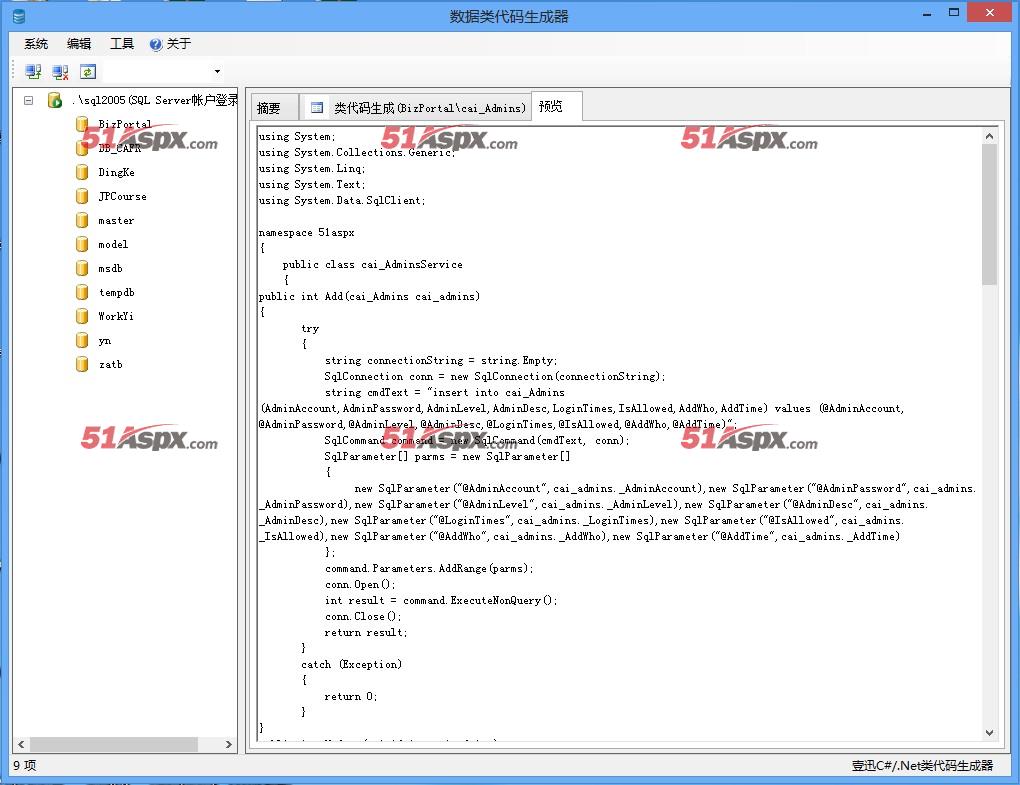Click the line "namespace 51aspx"
The width and height of the screenshot is (1020, 785).
coord(306,232)
